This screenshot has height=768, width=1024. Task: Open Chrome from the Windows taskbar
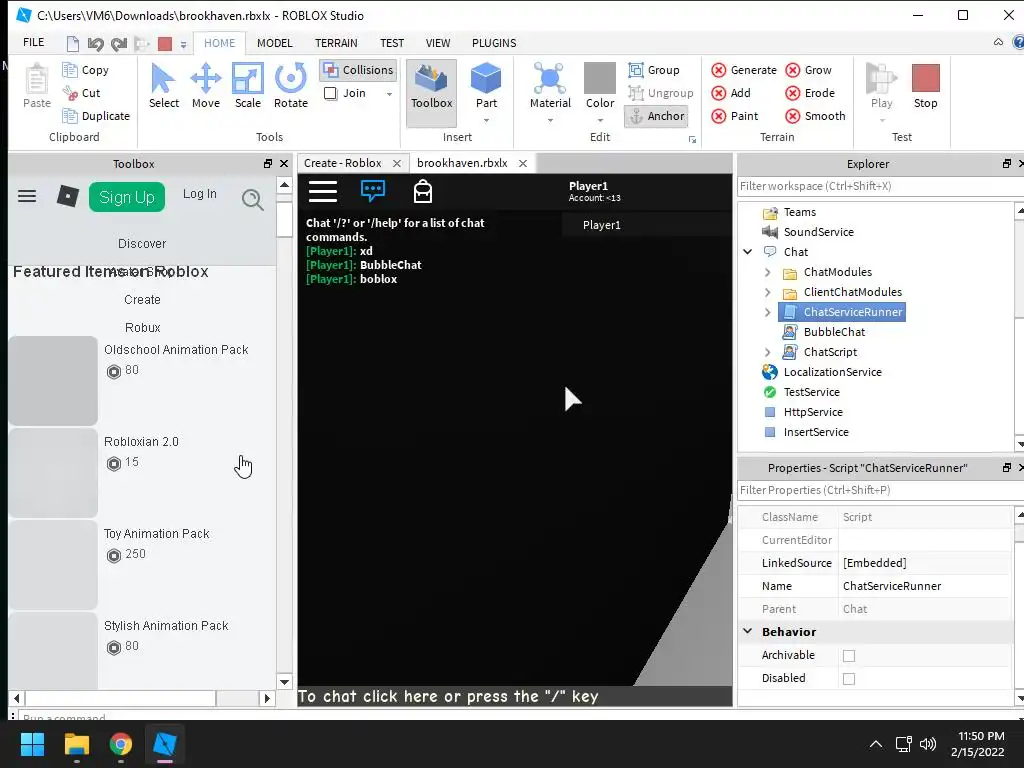pyautogui.click(x=120, y=744)
